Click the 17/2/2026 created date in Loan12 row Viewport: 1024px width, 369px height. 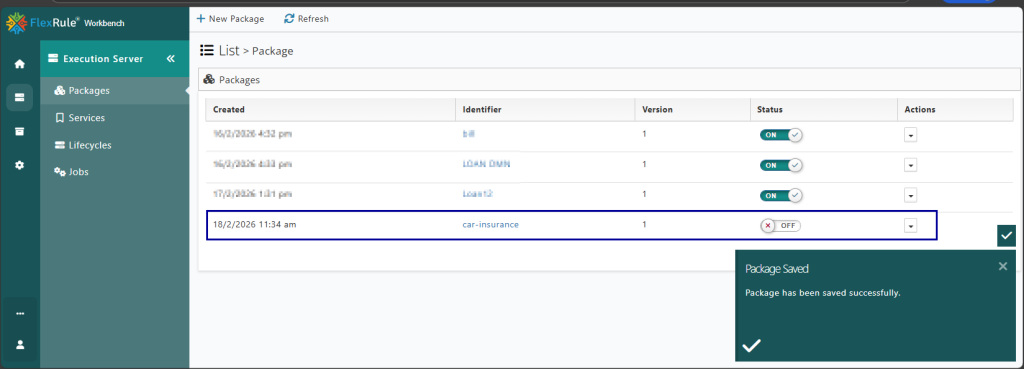pyautogui.click(x=252, y=195)
